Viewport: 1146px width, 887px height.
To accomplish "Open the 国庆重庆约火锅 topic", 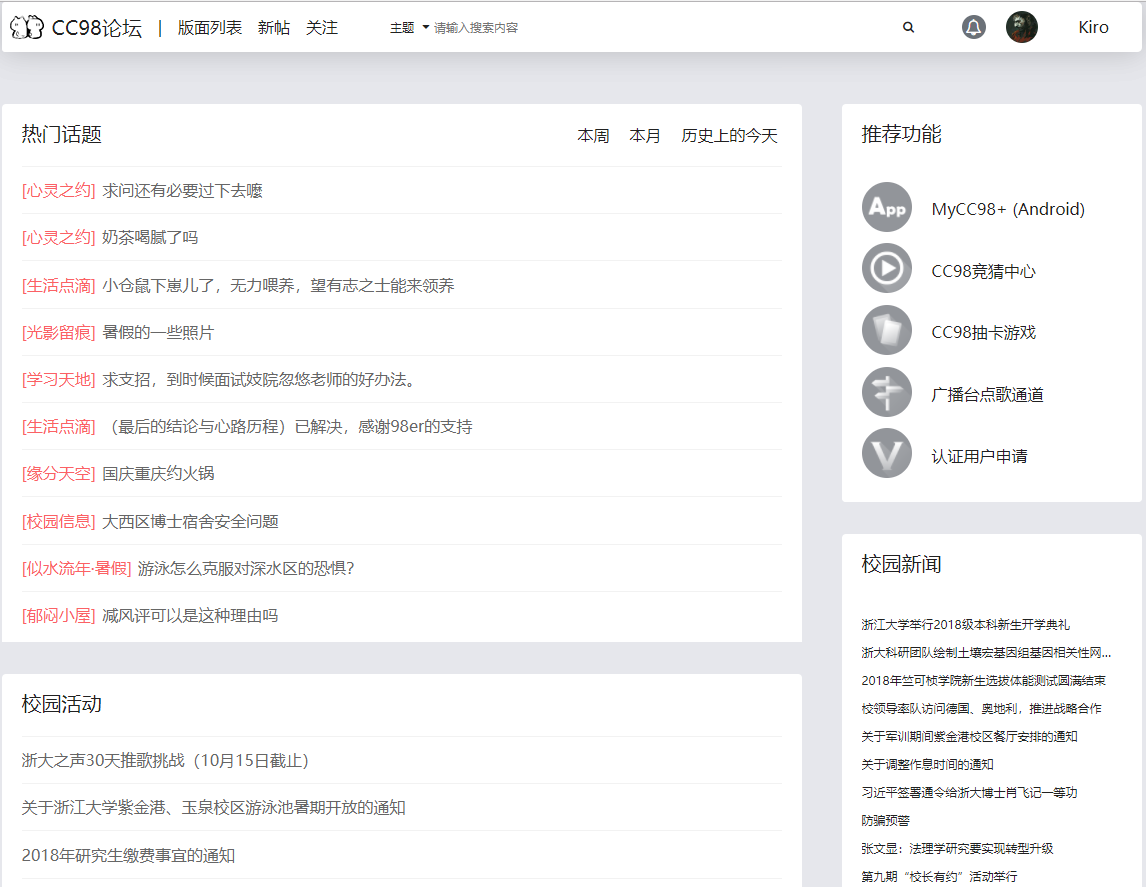I will pyautogui.click(x=158, y=473).
